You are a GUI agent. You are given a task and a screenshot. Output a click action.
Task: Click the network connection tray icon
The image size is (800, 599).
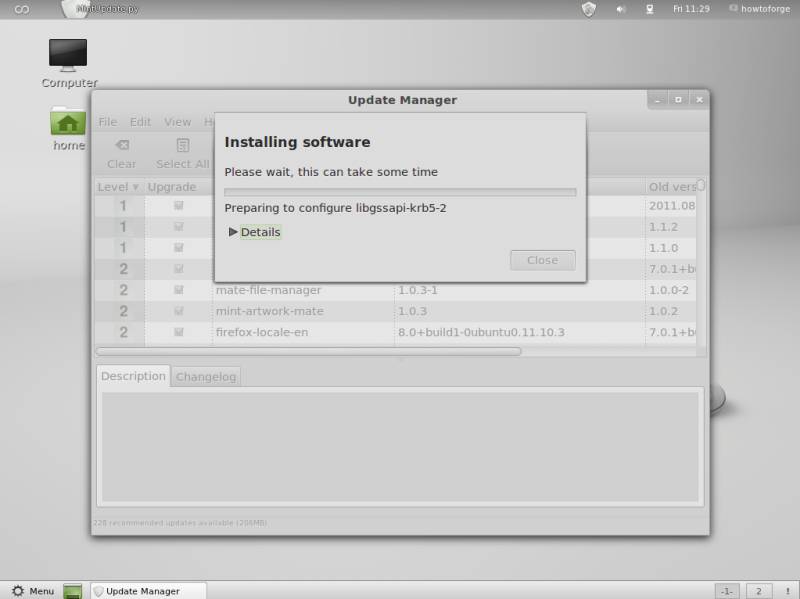[649, 9]
